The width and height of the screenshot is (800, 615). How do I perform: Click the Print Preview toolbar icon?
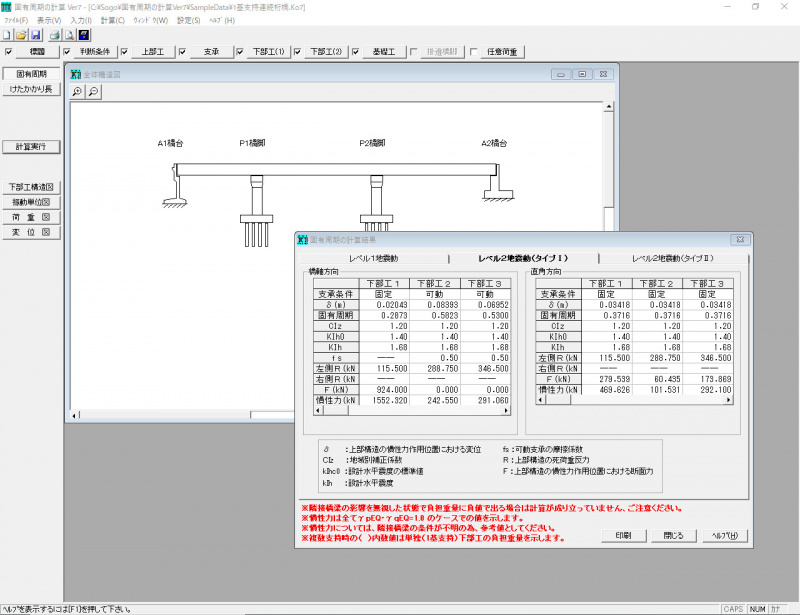pos(69,35)
